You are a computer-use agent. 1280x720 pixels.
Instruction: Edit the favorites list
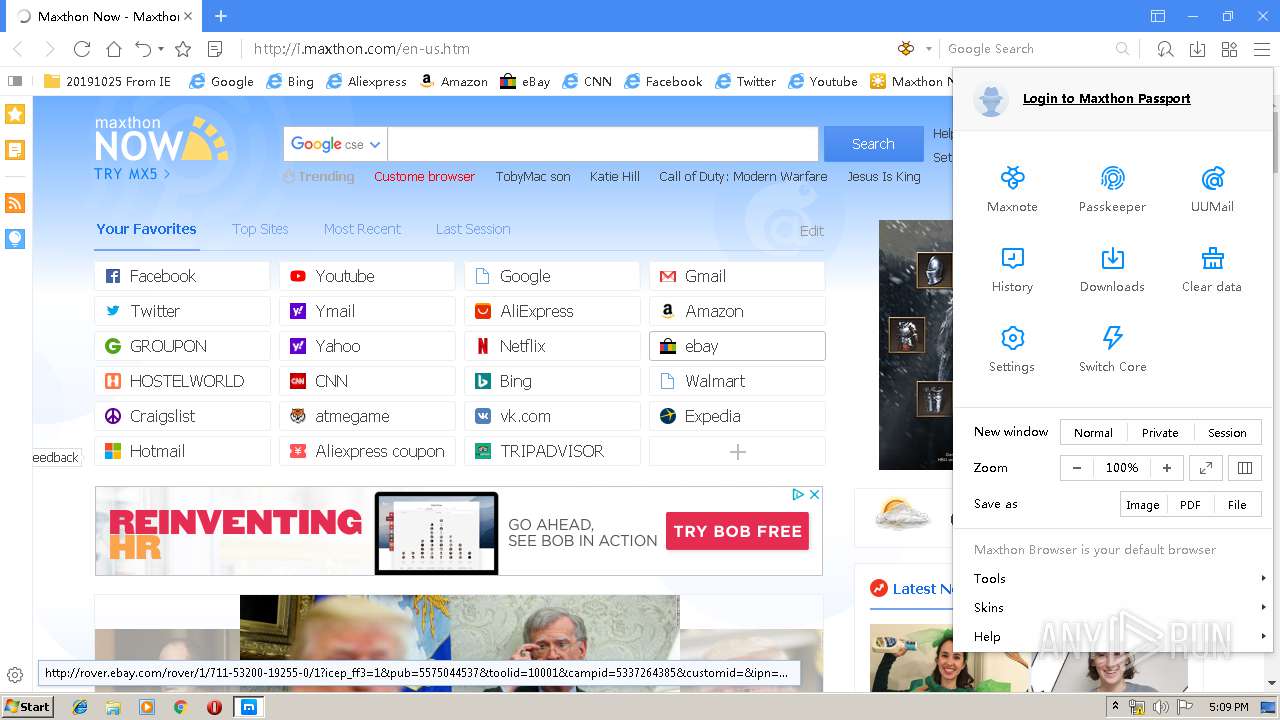[x=811, y=231]
